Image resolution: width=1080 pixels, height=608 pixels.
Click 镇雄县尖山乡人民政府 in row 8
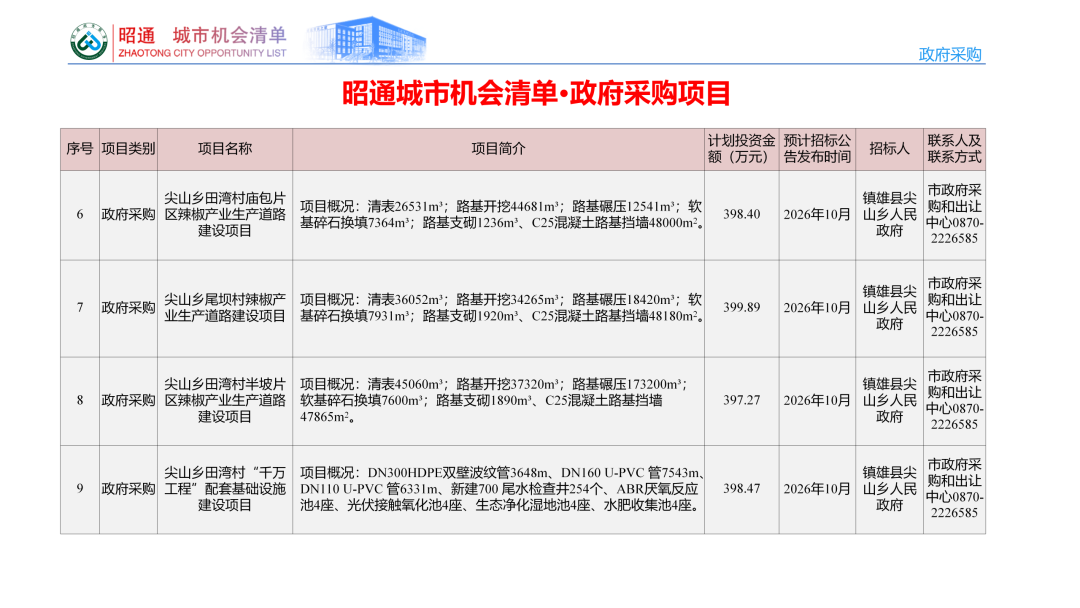click(x=889, y=401)
